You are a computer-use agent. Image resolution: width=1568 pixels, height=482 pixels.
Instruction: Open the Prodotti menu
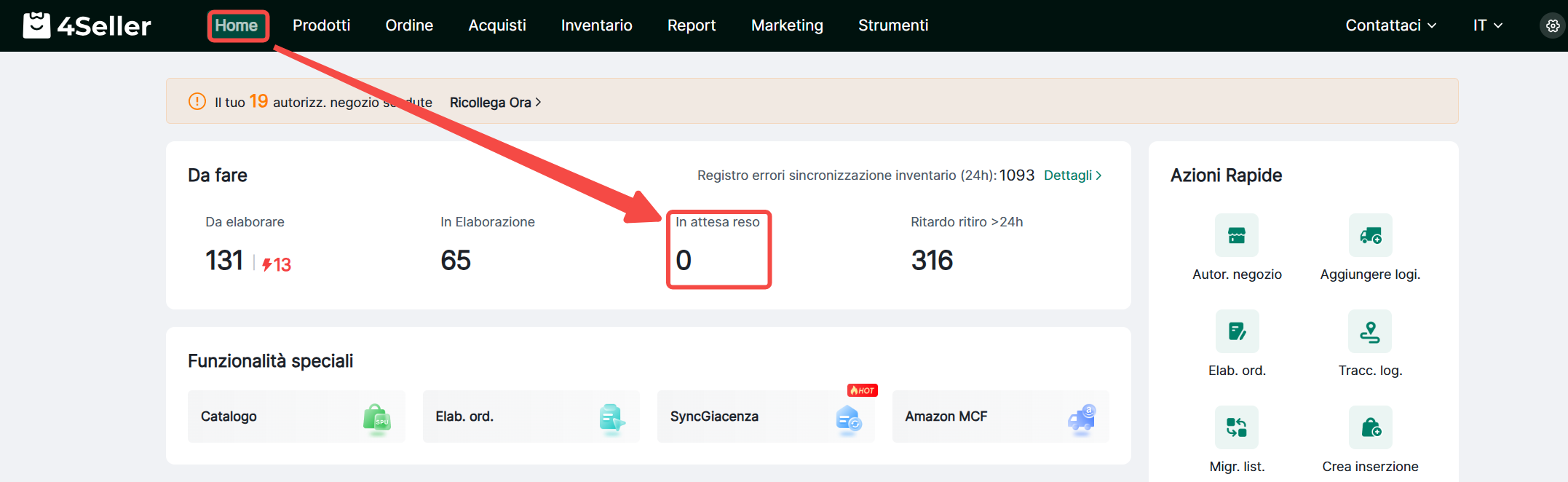coord(321,25)
